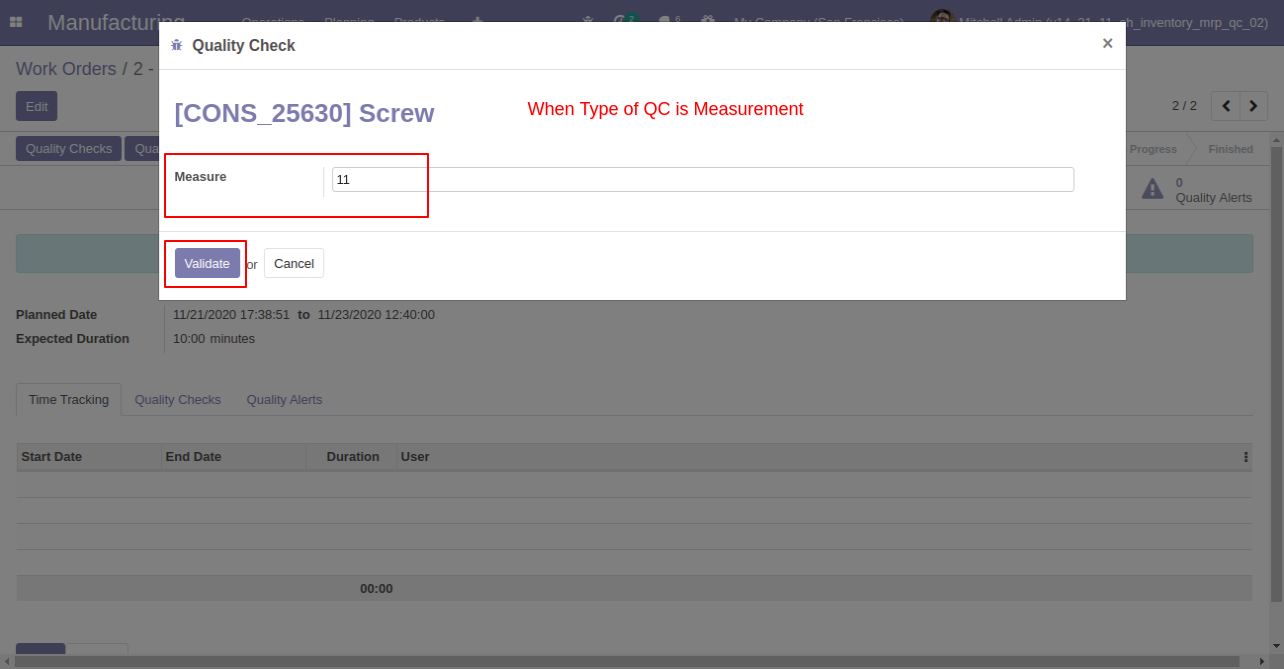Click the Manufacturing app title
Image resolution: width=1284 pixels, height=669 pixels.
point(116,22)
